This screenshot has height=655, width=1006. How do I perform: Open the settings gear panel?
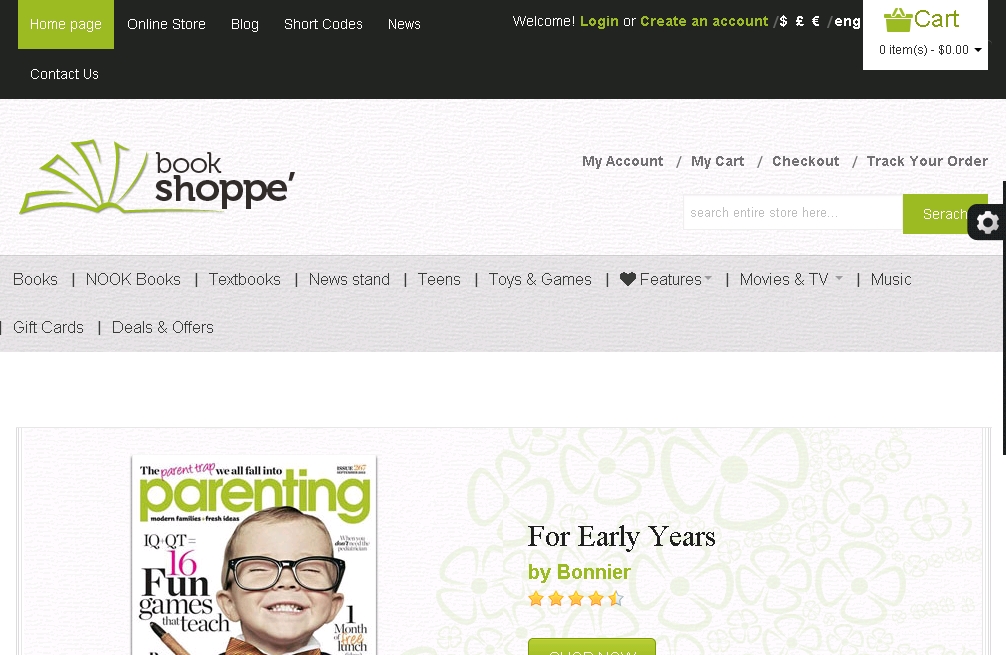(x=987, y=223)
